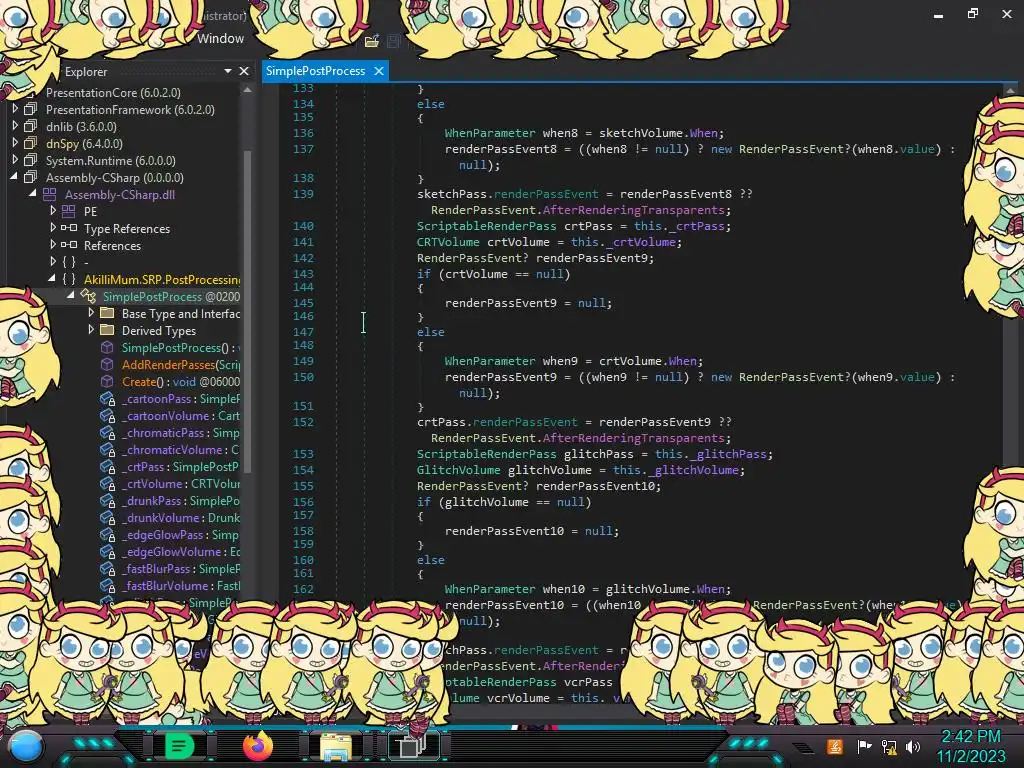1024x768 pixels.
Task: Click the PresentationFramework assembly icon
Action: 31,109
